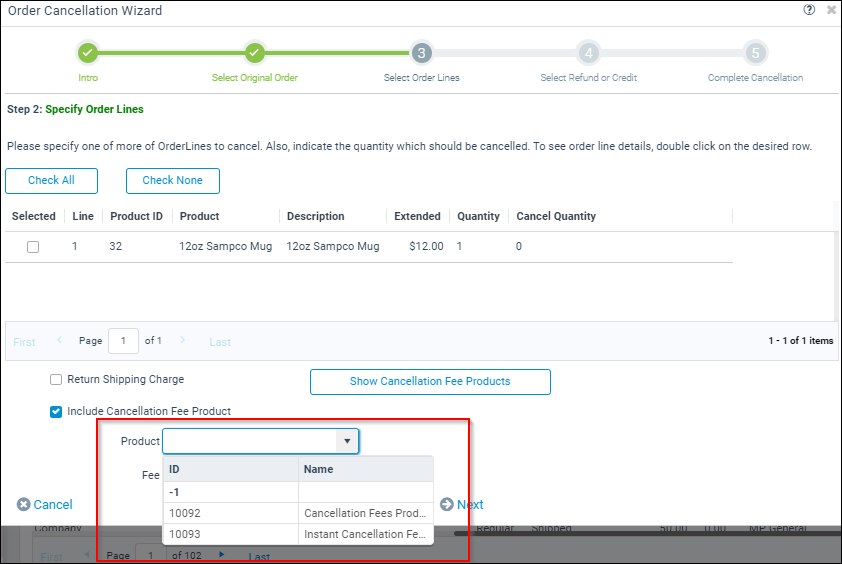
Task: Click the previous page arrow in grid pager
Action: (59, 340)
